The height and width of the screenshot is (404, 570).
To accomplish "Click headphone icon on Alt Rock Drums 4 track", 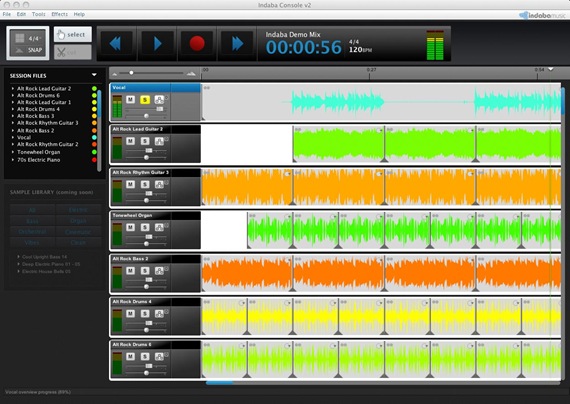I will [x=159, y=313].
